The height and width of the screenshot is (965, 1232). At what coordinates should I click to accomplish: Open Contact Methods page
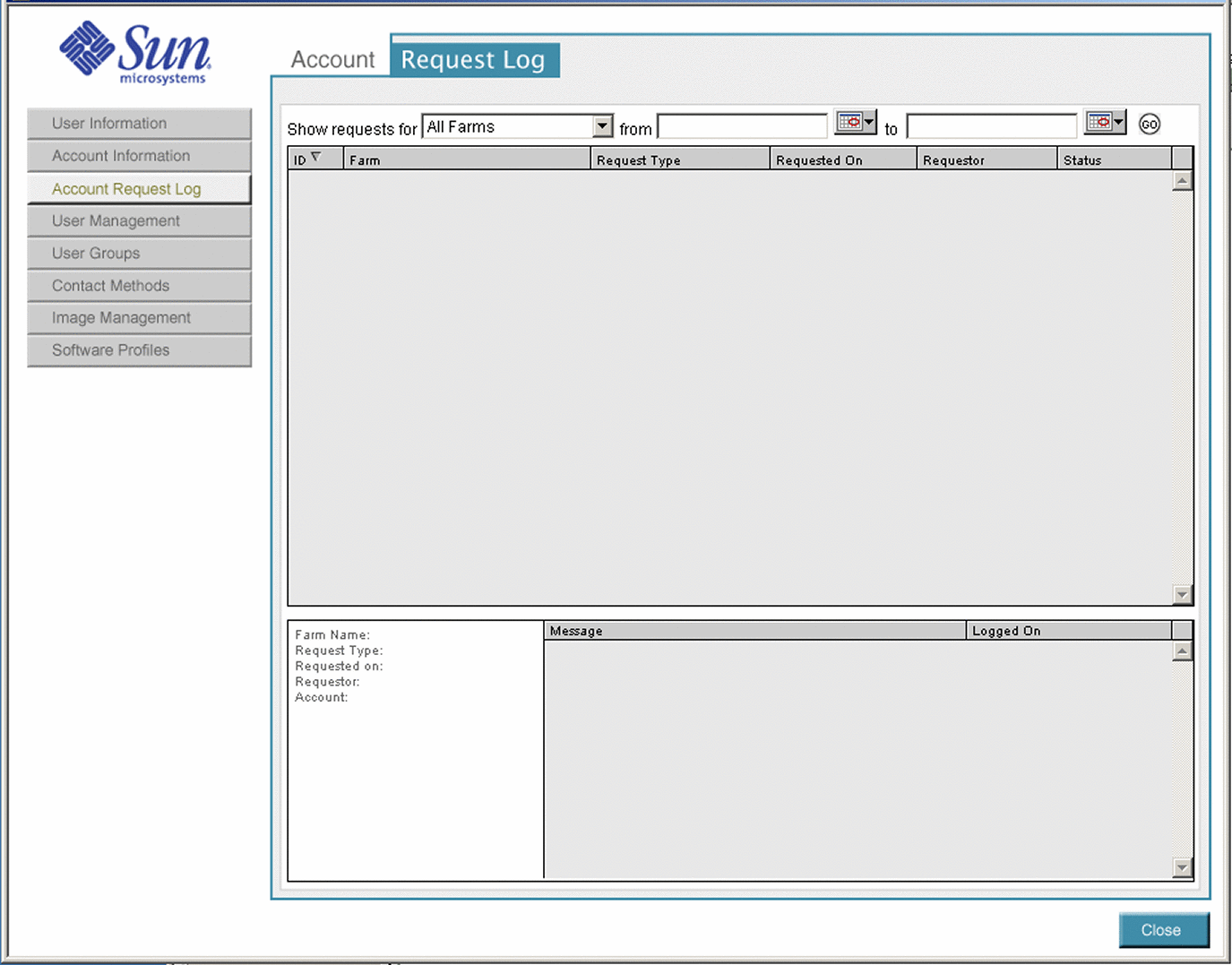pos(139,286)
